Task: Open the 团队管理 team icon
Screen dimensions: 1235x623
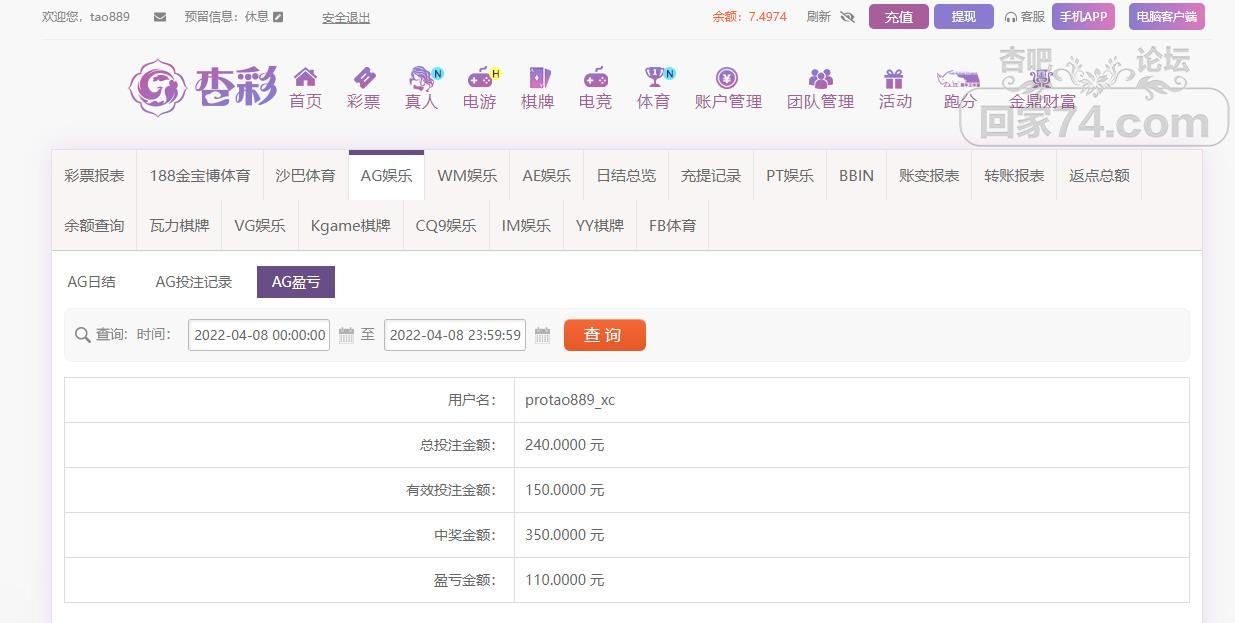Action: (x=820, y=78)
